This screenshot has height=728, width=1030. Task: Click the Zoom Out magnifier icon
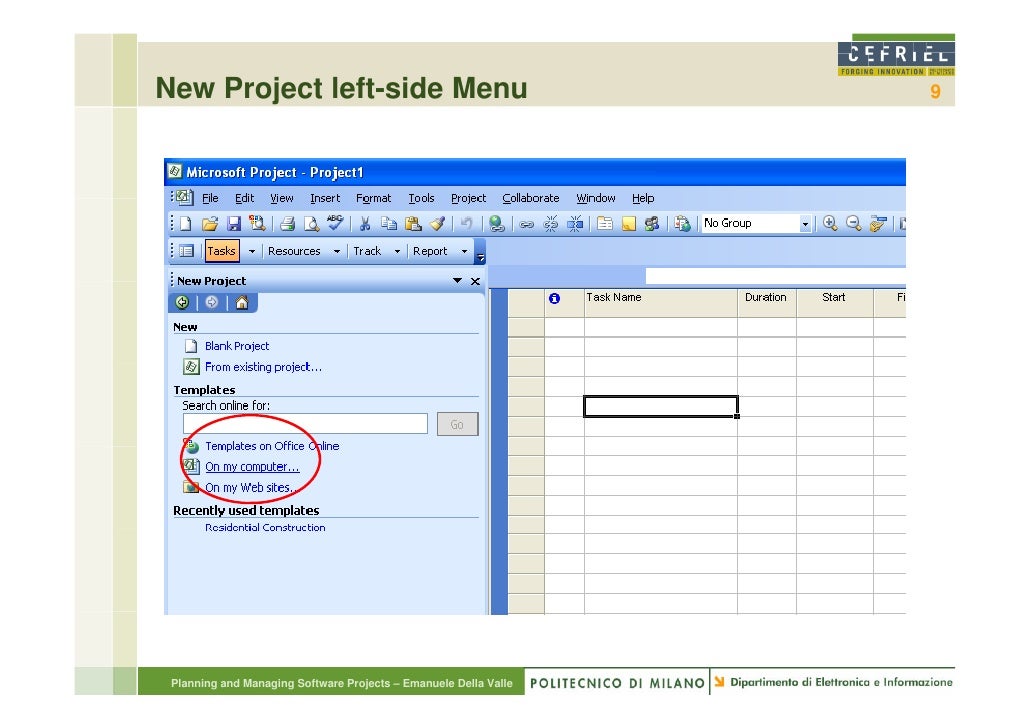(853, 223)
